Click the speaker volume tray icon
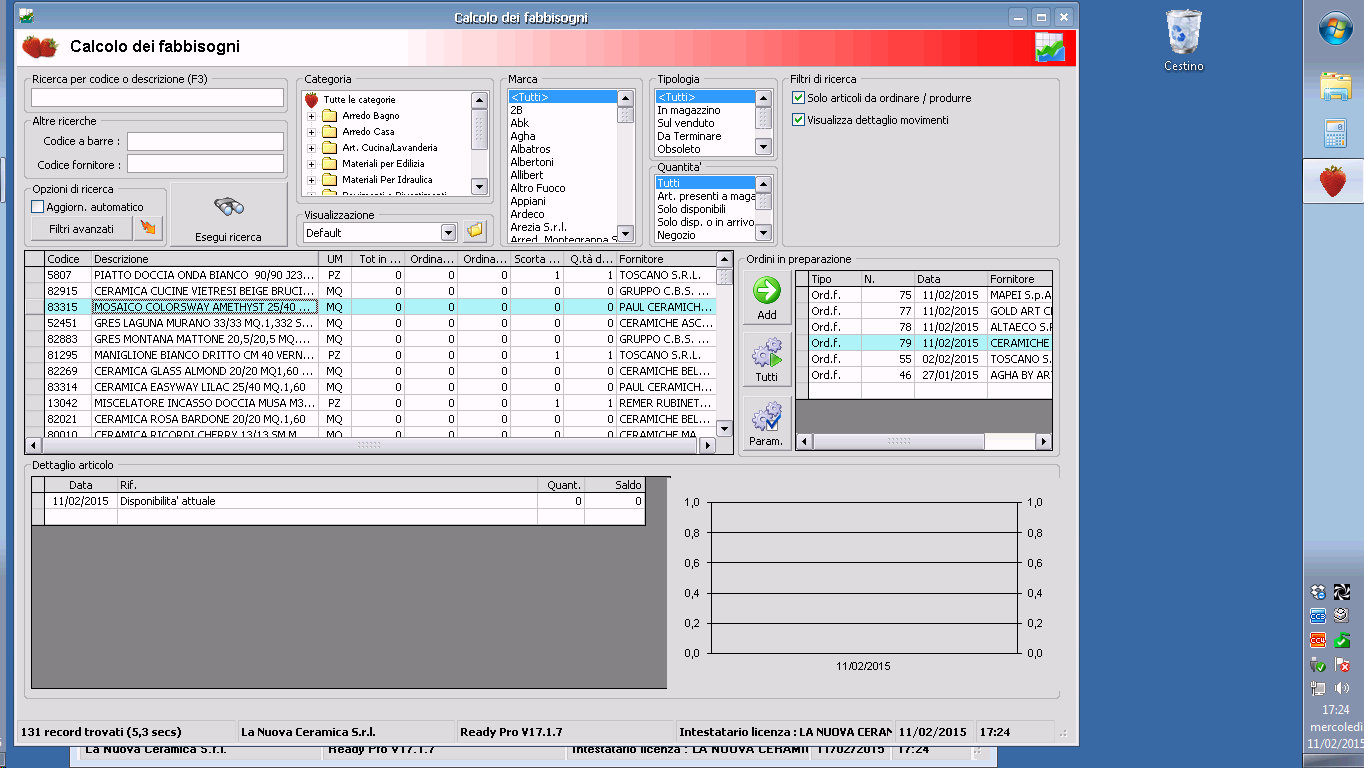This screenshot has width=1364, height=768. (x=1342, y=688)
